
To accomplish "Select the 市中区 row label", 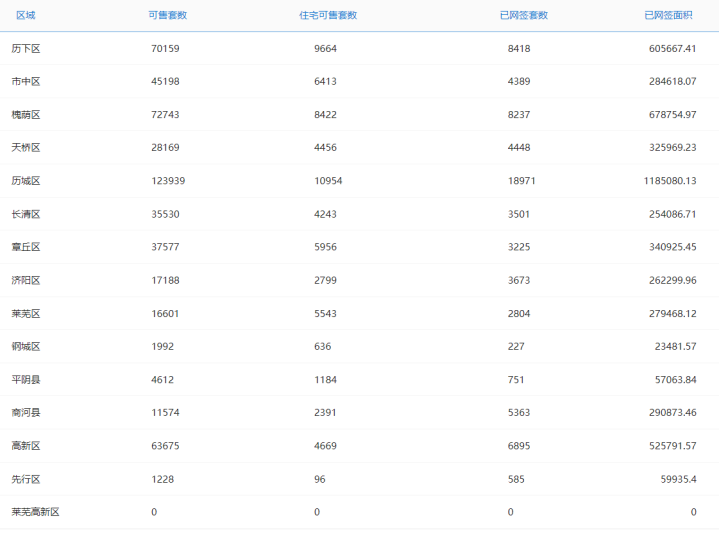I will click(x=26, y=82).
